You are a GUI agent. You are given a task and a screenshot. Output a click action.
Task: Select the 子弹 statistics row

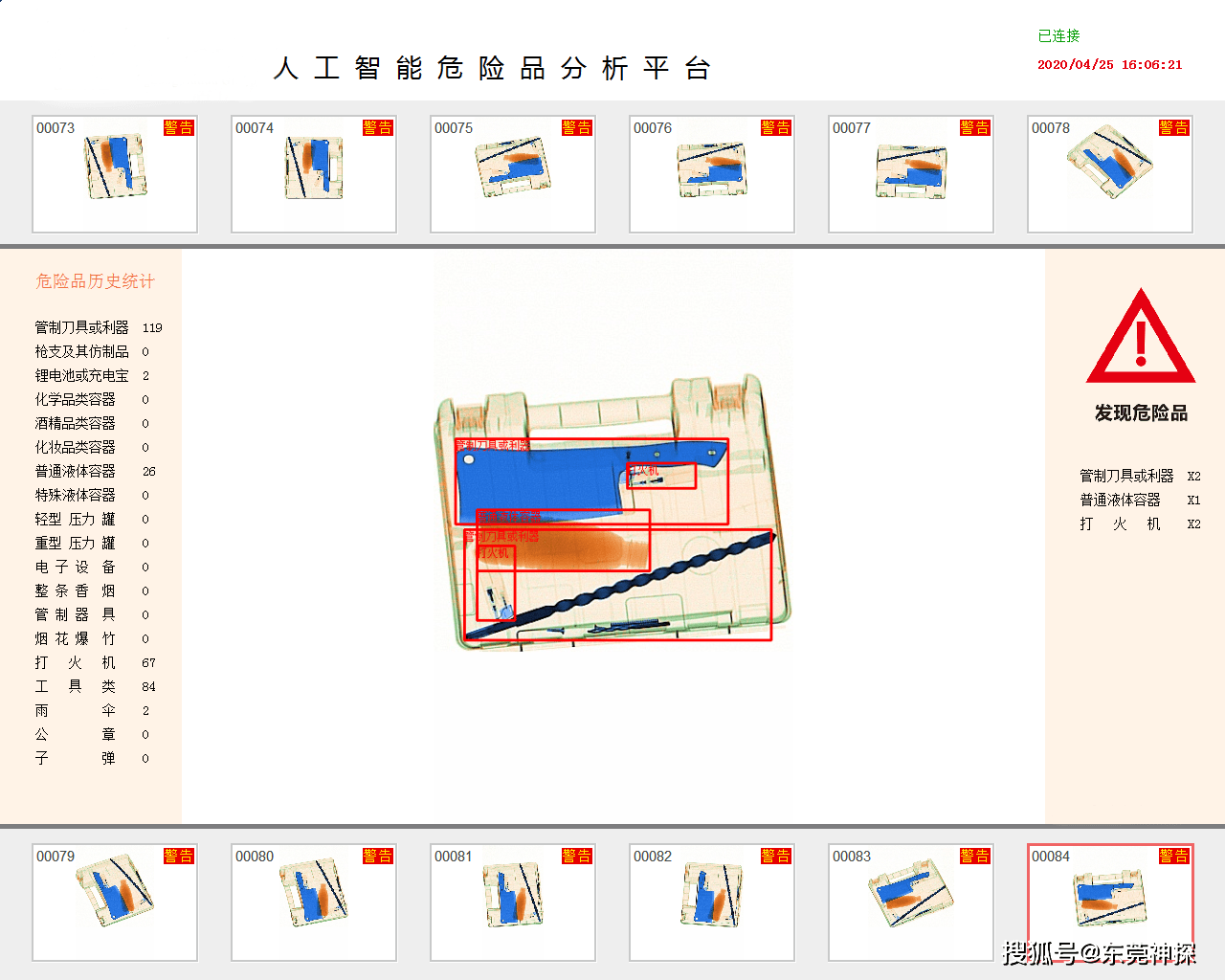coord(93,758)
